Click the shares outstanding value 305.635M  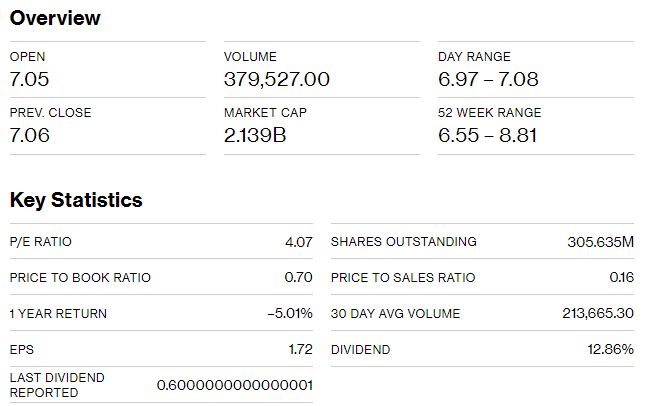600,242
